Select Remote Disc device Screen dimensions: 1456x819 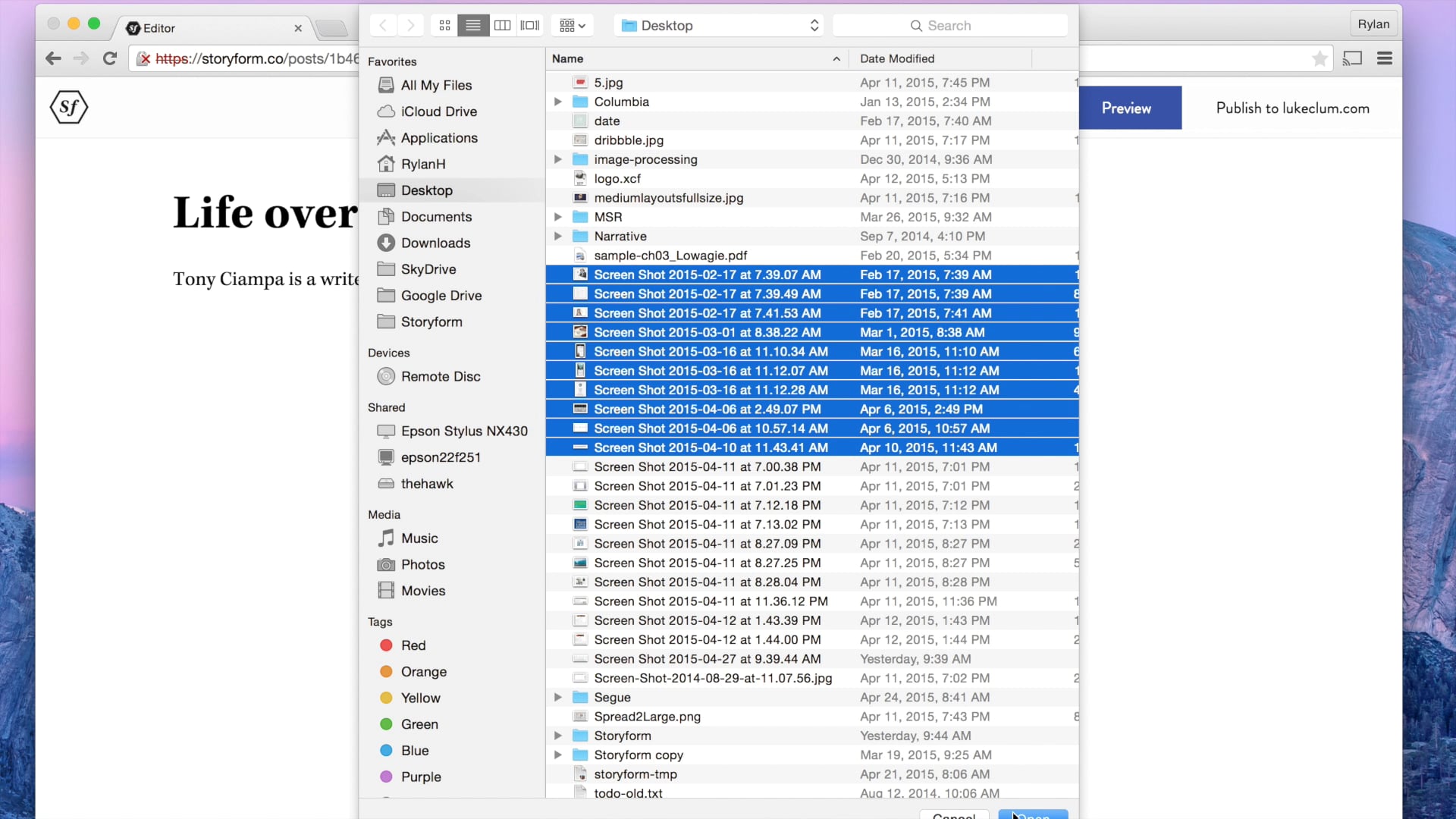453,377
